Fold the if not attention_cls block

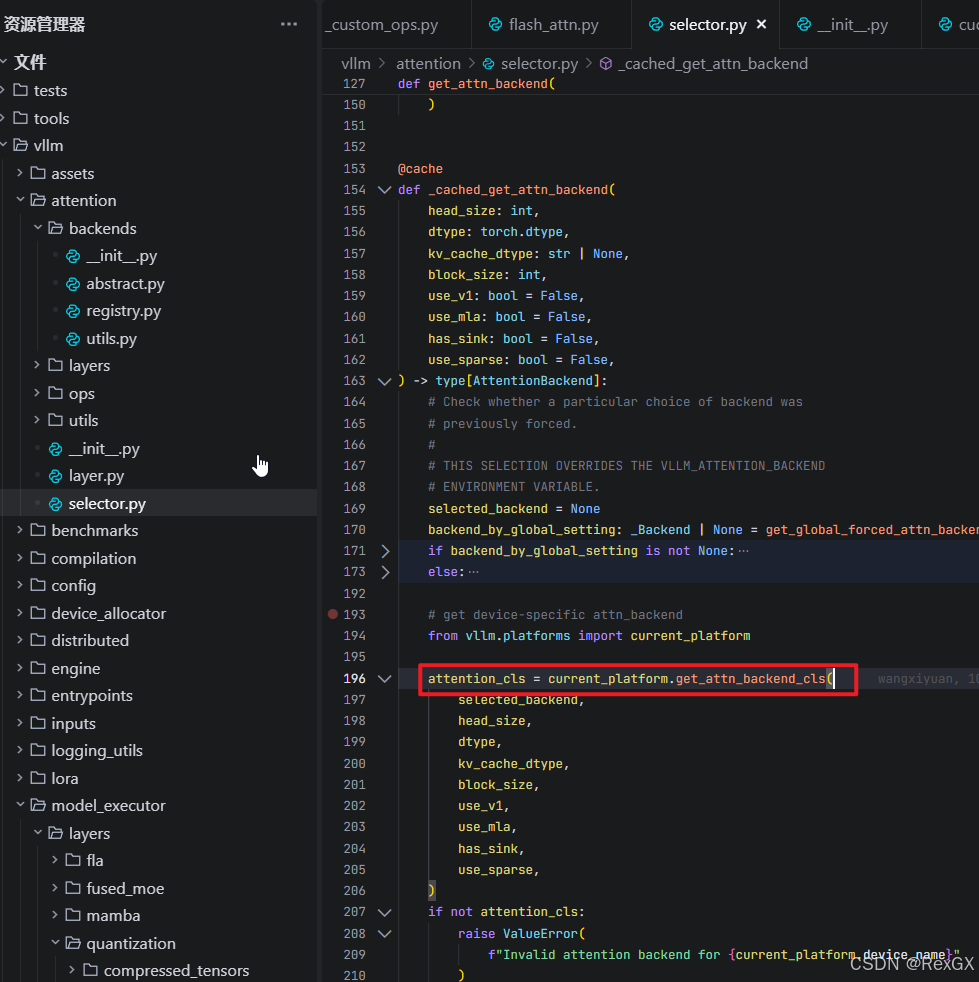point(385,912)
